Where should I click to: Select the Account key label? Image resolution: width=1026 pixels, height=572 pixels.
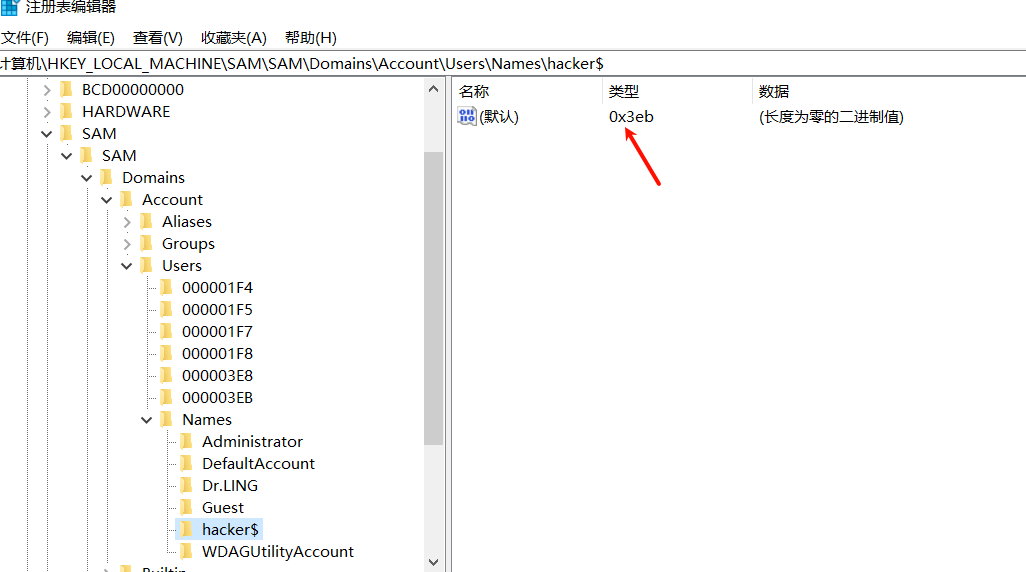[172, 200]
